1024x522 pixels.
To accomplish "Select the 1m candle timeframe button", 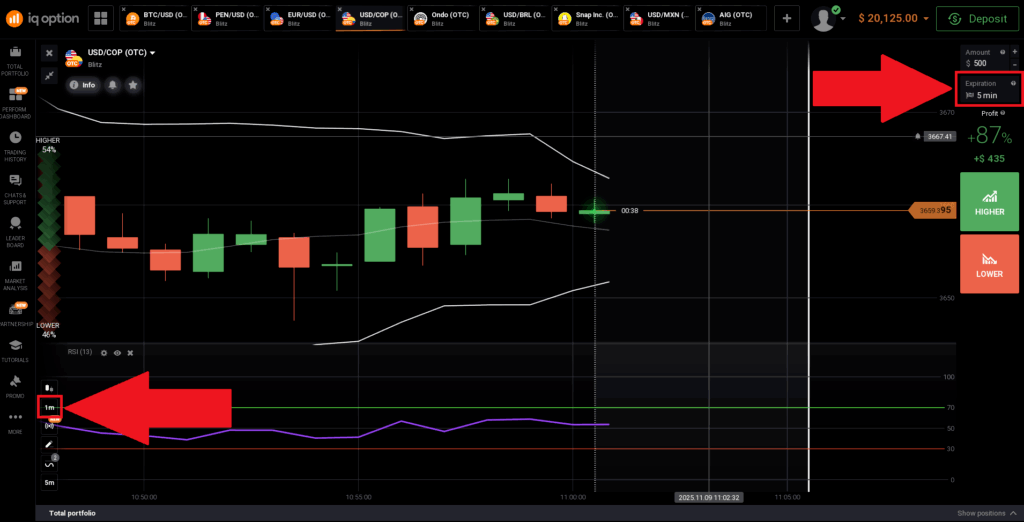I will pyautogui.click(x=50, y=408).
